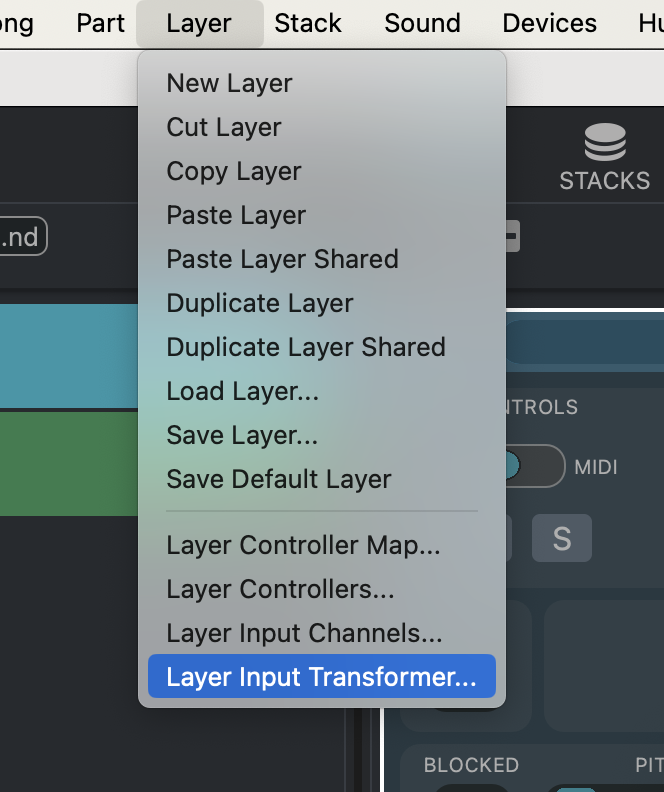This screenshot has width=664, height=792.
Task: Click Save Default Layer
Action: (x=279, y=479)
